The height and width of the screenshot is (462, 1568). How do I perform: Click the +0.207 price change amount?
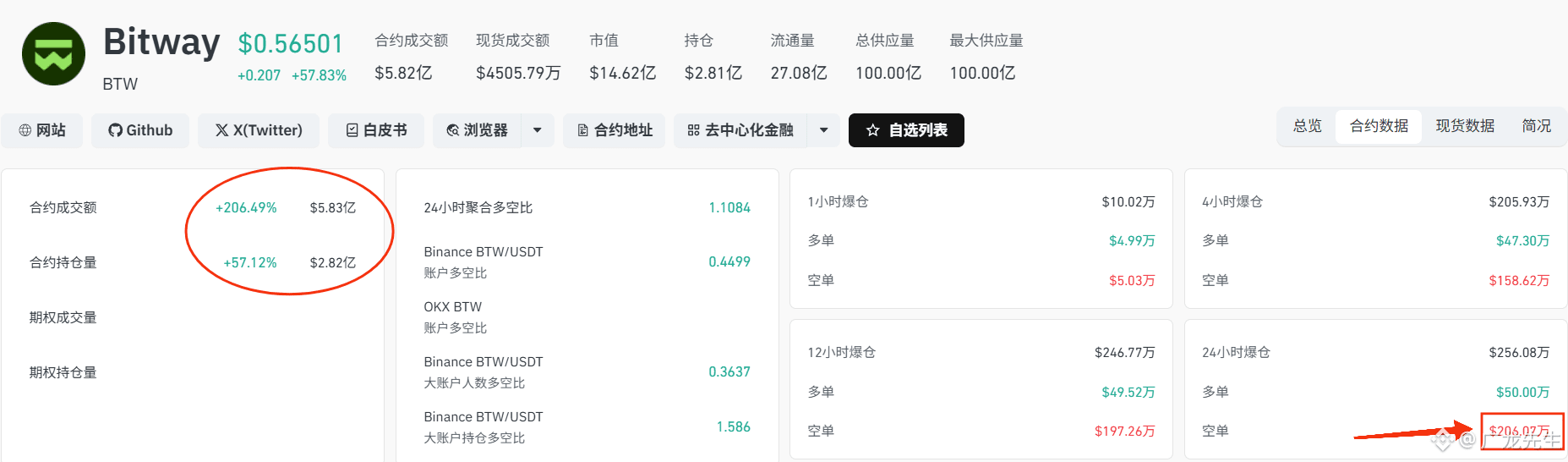click(x=259, y=75)
